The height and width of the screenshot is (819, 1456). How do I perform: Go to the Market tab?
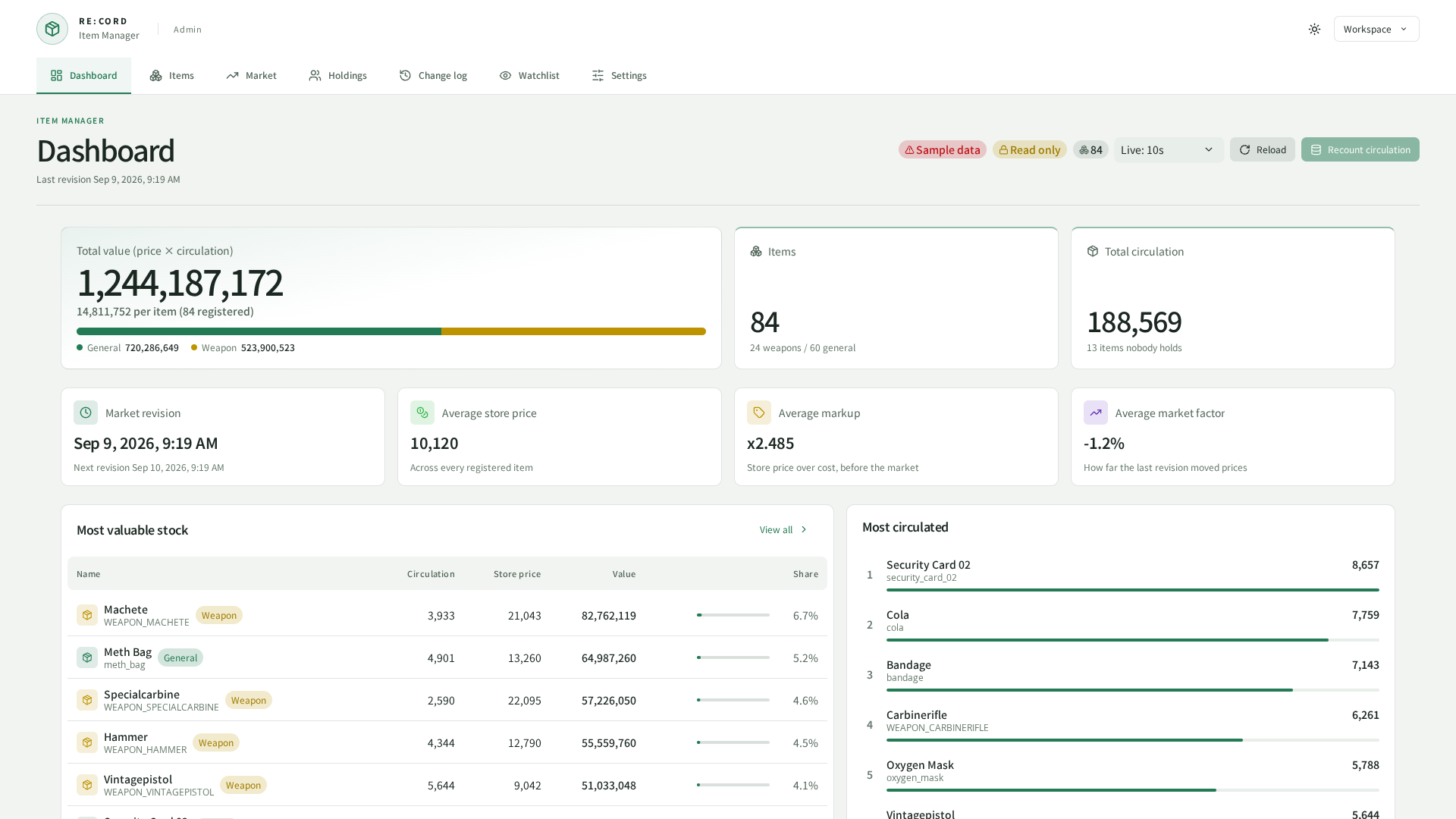click(x=251, y=76)
